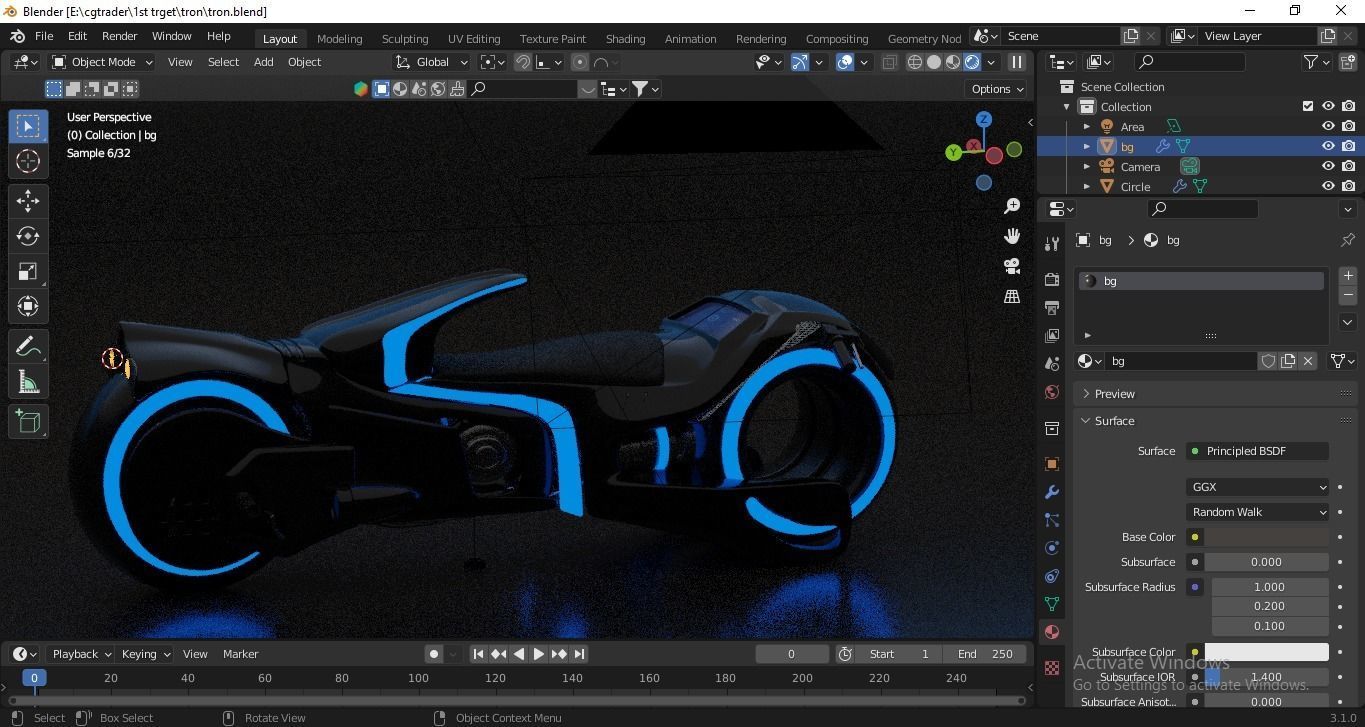Activate the Rotate tool
This screenshot has width=1365, height=727.
coord(28,236)
